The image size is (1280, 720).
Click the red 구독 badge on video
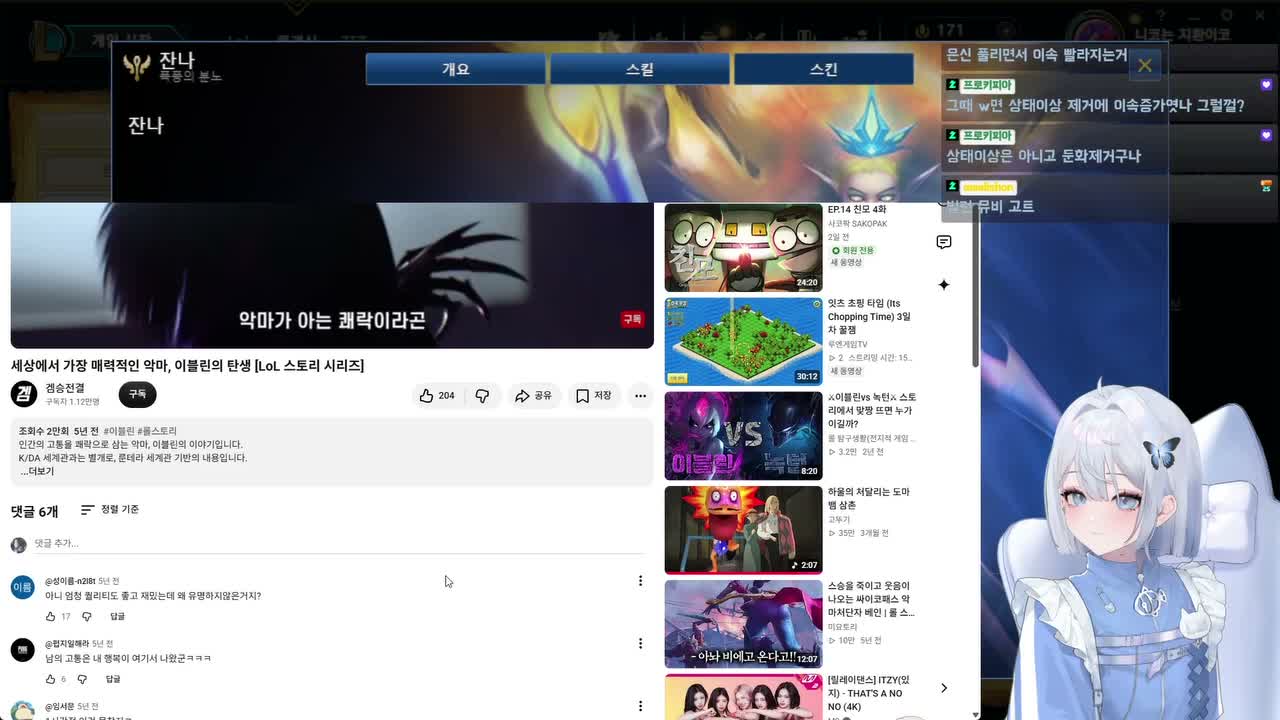coord(632,319)
